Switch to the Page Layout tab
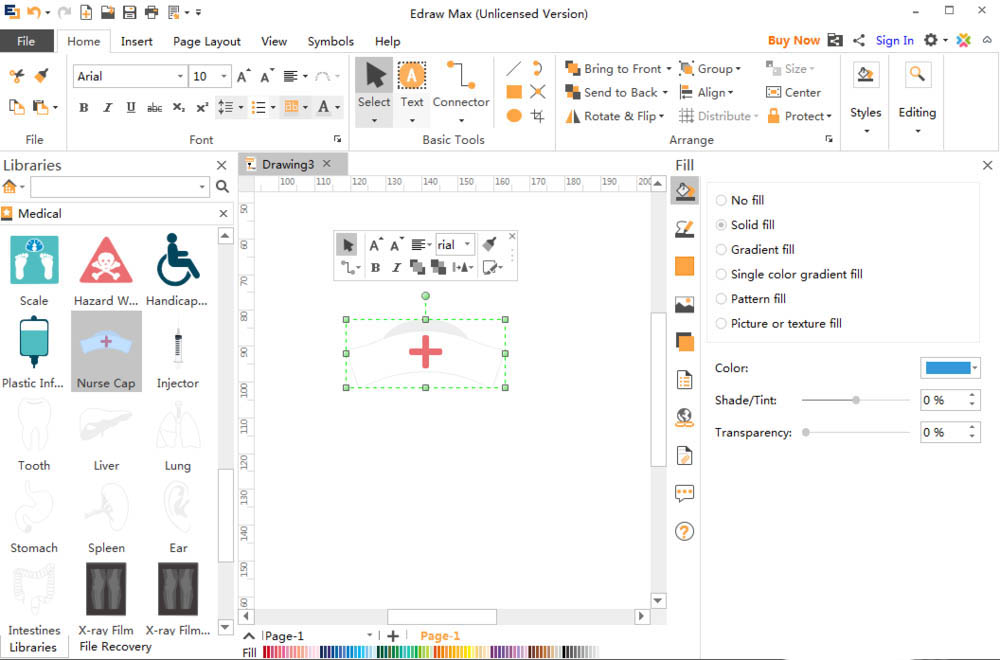The height and width of the screenshot is (660, 1000). pos(207,41)
